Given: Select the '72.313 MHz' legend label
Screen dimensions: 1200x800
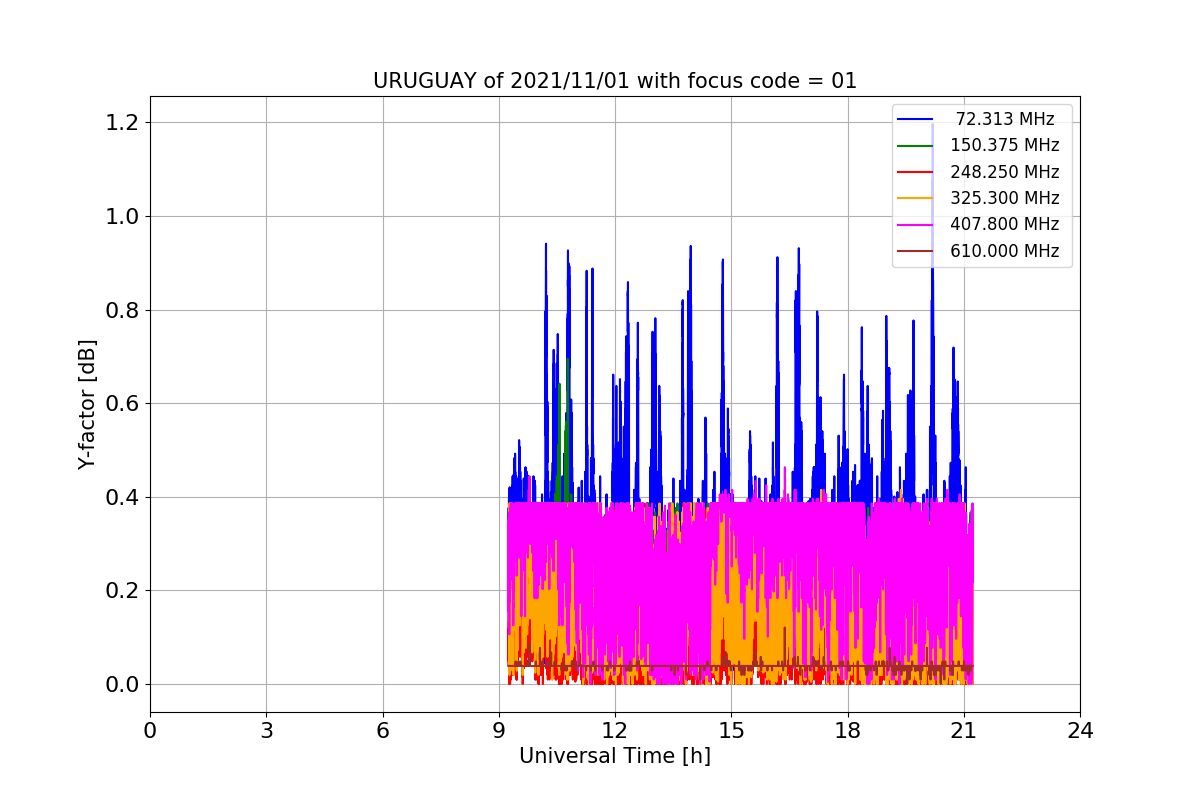Looking at the screenshot, I should click(x=1005, y=119).
